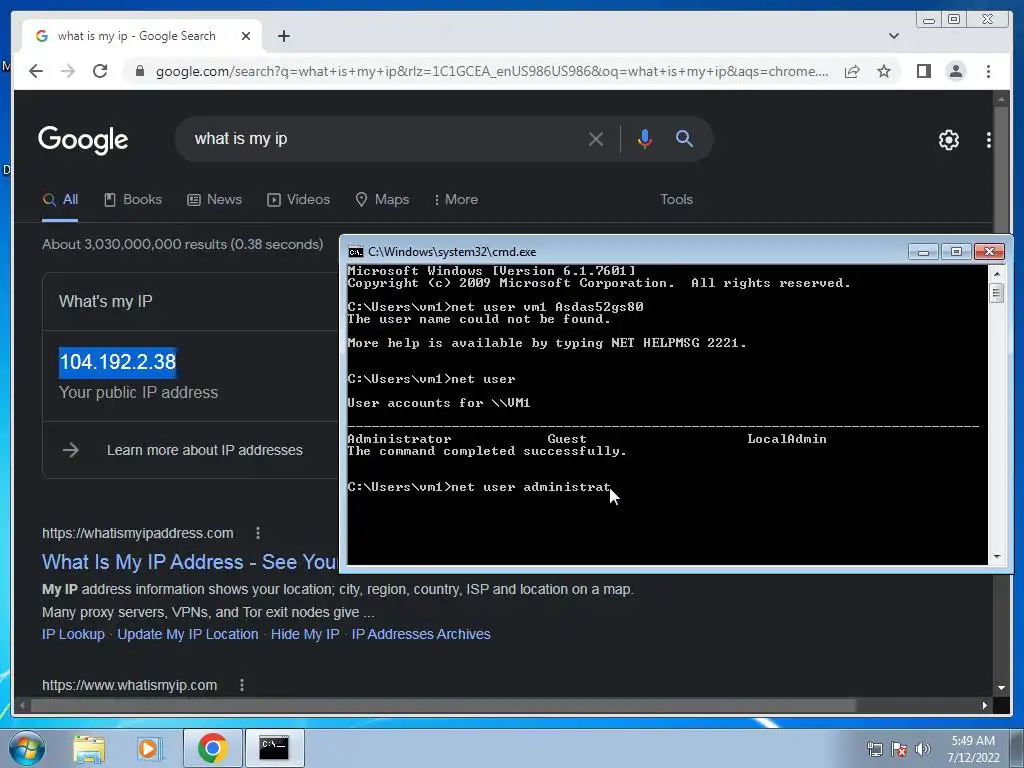The image size is (1024, 768).
Task: Open the network tray icon
Action: 874,749
